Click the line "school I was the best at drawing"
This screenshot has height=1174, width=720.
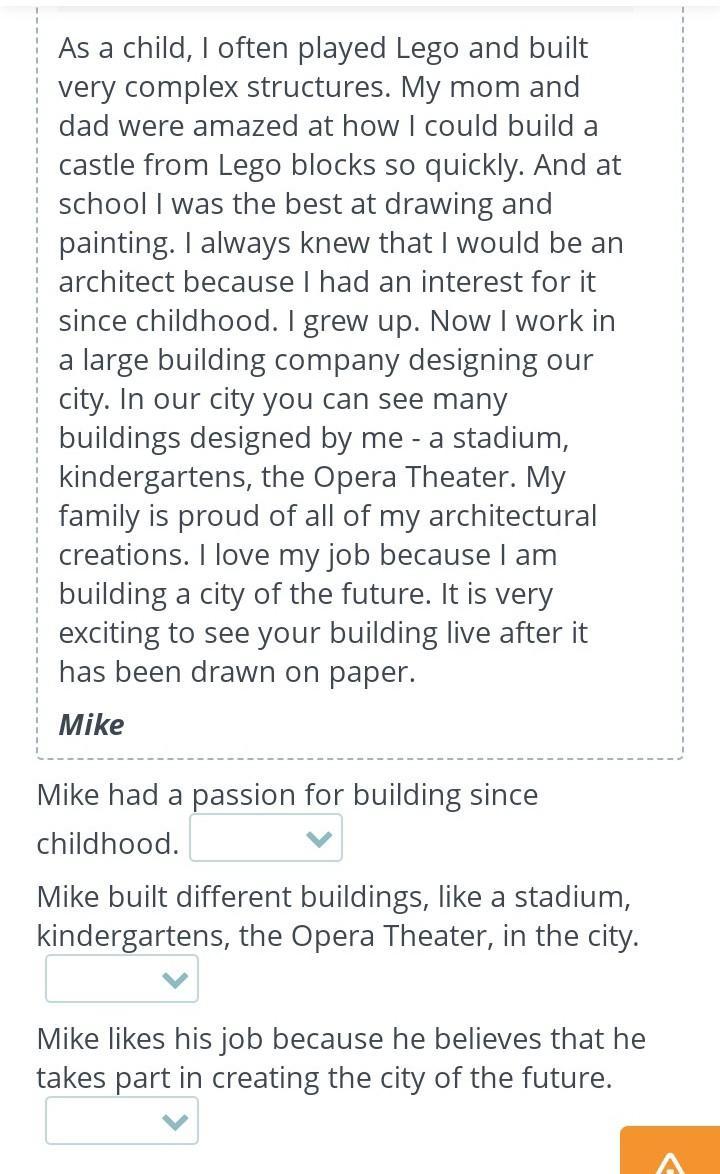point(305,204)
